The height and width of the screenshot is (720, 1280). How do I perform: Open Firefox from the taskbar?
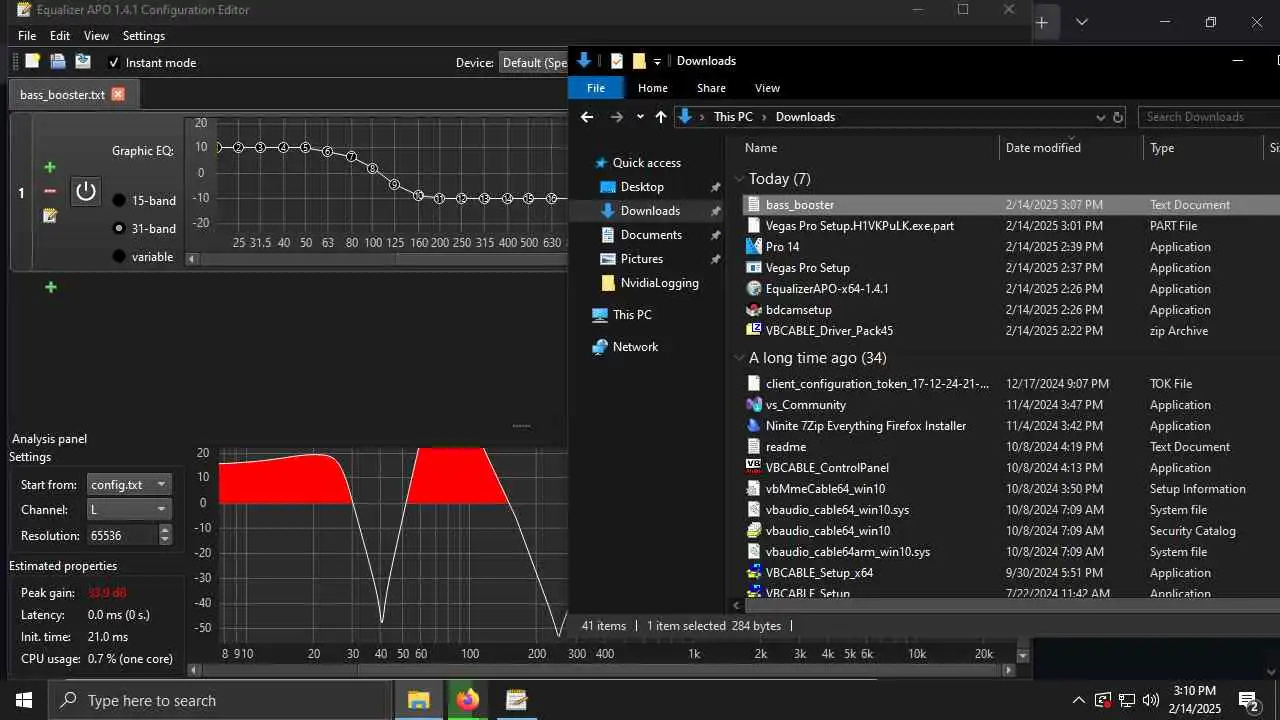pos(468,700)
